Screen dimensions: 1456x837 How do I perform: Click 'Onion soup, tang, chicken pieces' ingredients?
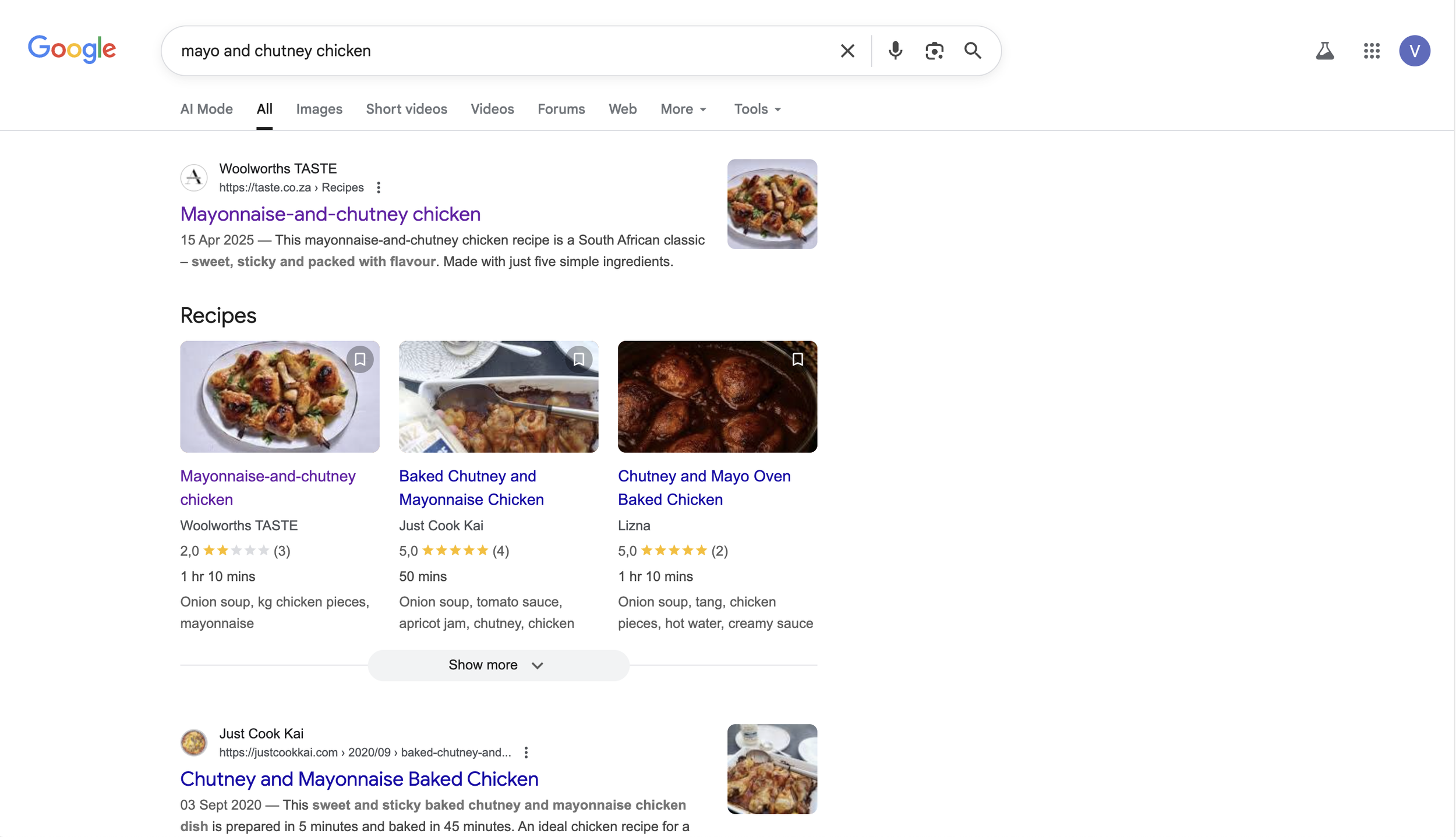[x=716, y=612]
